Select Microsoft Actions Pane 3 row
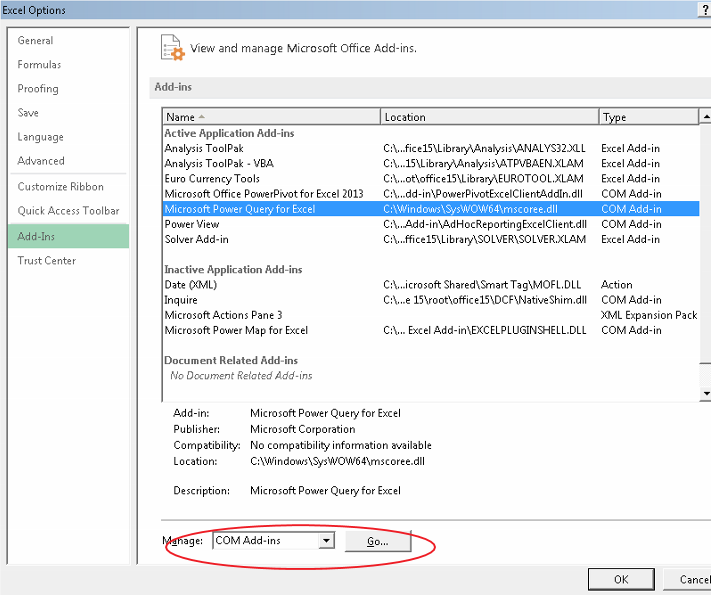713x599 pixels. coord(431,315)
